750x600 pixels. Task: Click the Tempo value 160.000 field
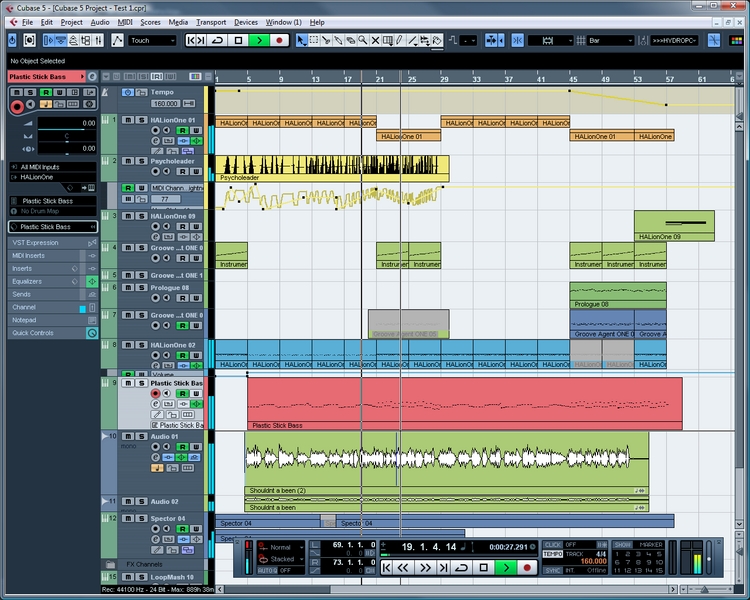coord(165,103)
